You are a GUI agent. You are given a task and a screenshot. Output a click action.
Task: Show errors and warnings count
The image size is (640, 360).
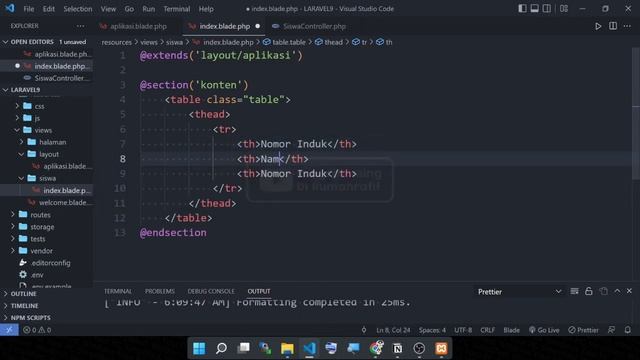tap(37, 330)
